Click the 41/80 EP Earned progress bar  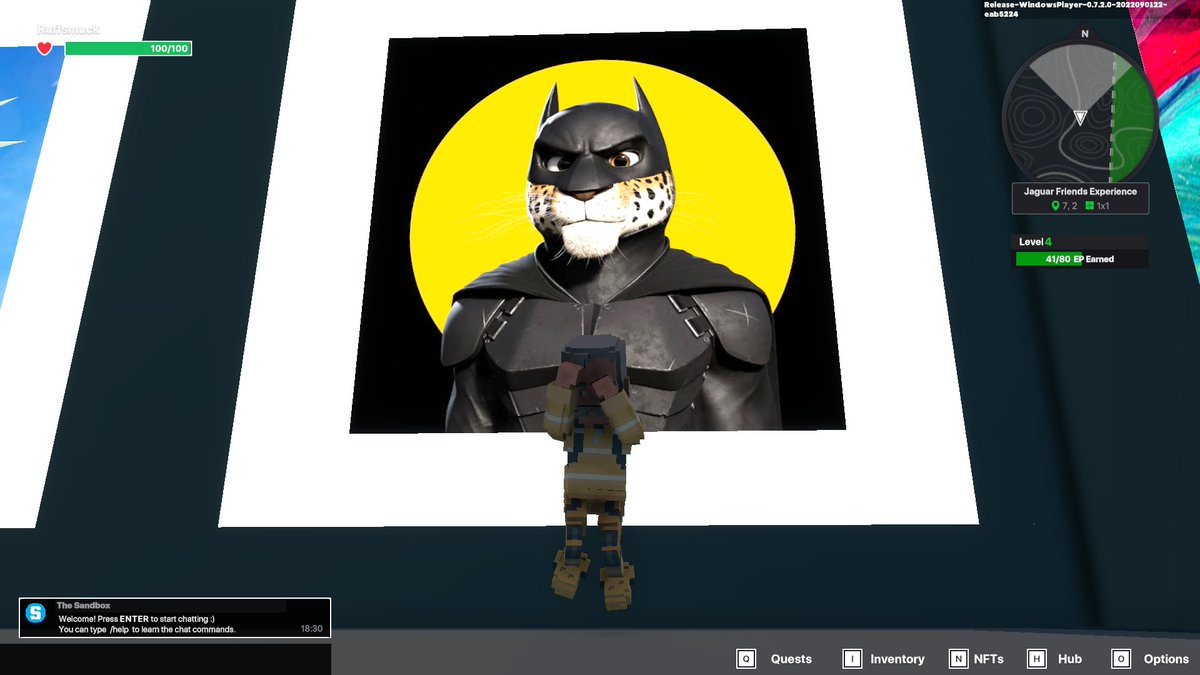1081,259
